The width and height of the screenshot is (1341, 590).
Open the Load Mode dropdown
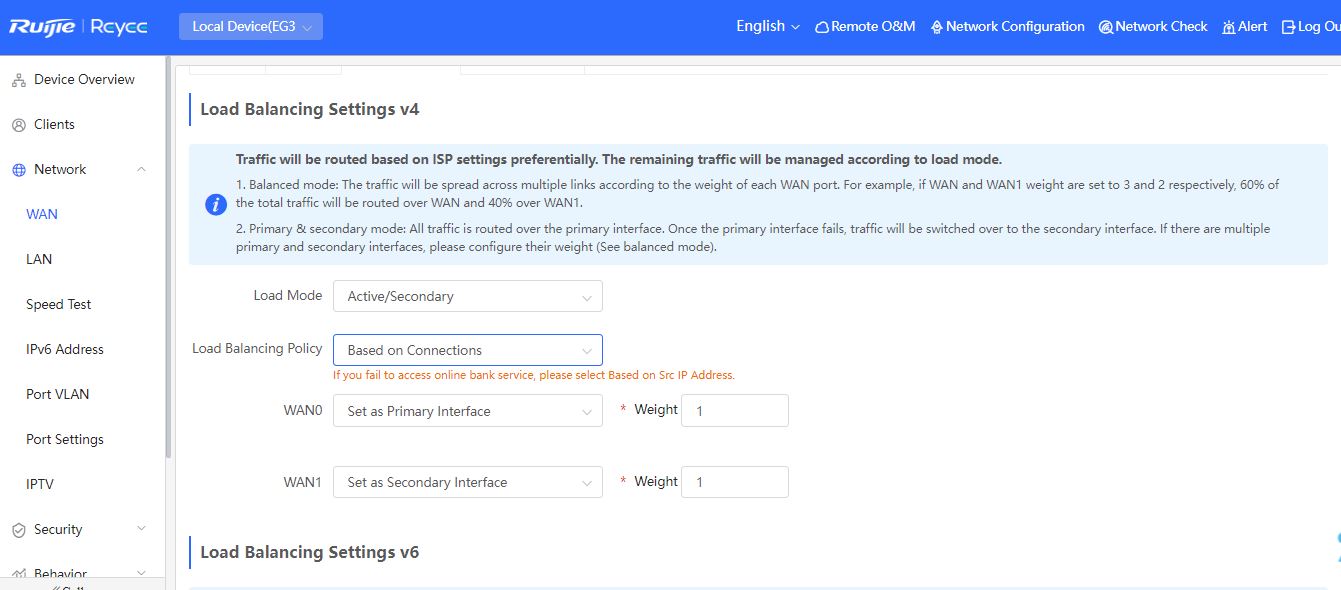click(468, 296)
